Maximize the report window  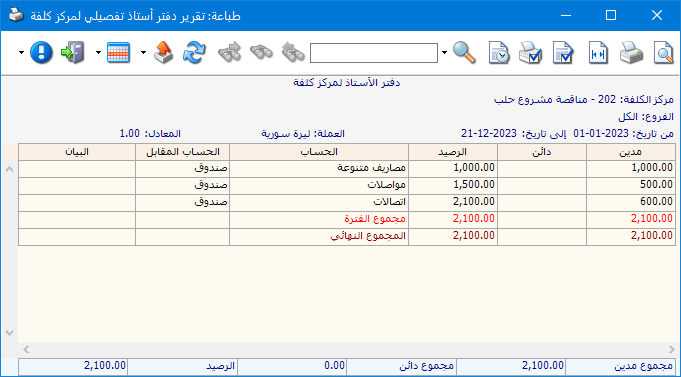tap(611, 15)
